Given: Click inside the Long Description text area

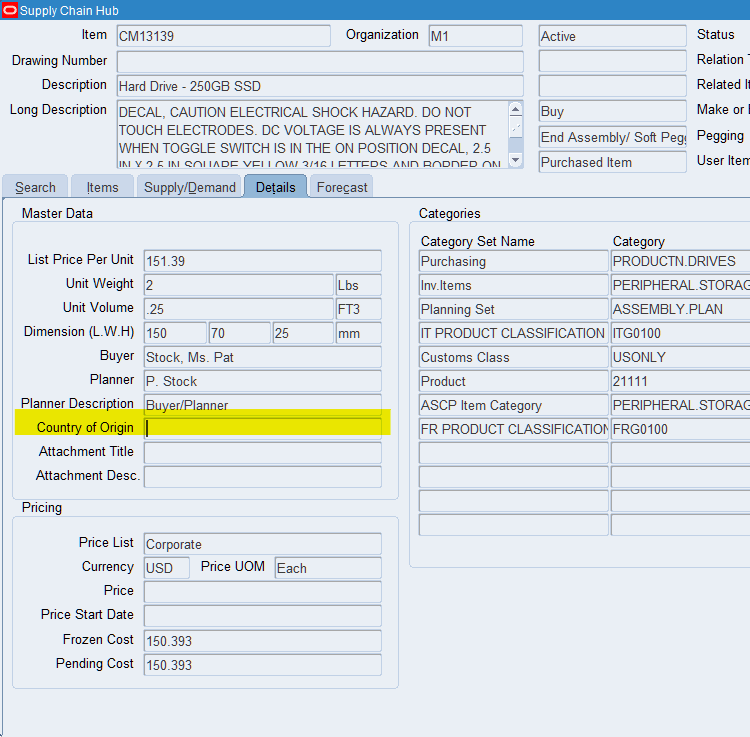Looking at the screenshot, I should click(313, 134).
